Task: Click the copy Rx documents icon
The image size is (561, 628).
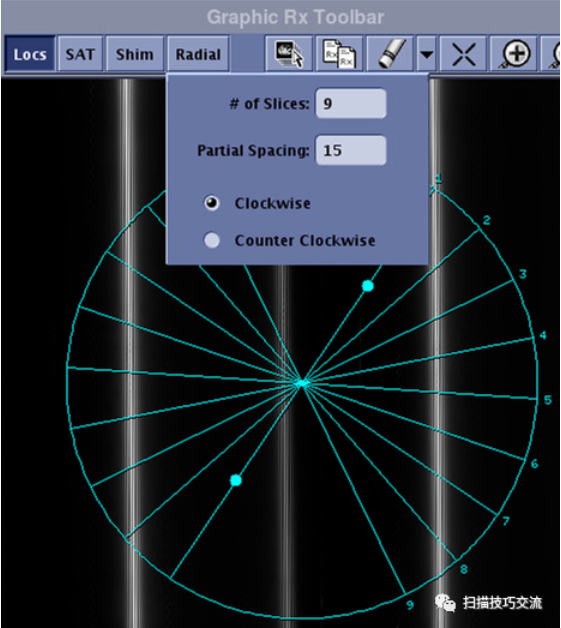Action: (x=339, y=54)
